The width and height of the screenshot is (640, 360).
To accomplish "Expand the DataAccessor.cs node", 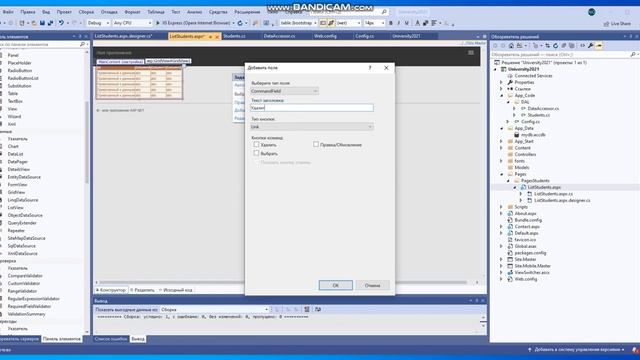I will [x=515, y=109].
